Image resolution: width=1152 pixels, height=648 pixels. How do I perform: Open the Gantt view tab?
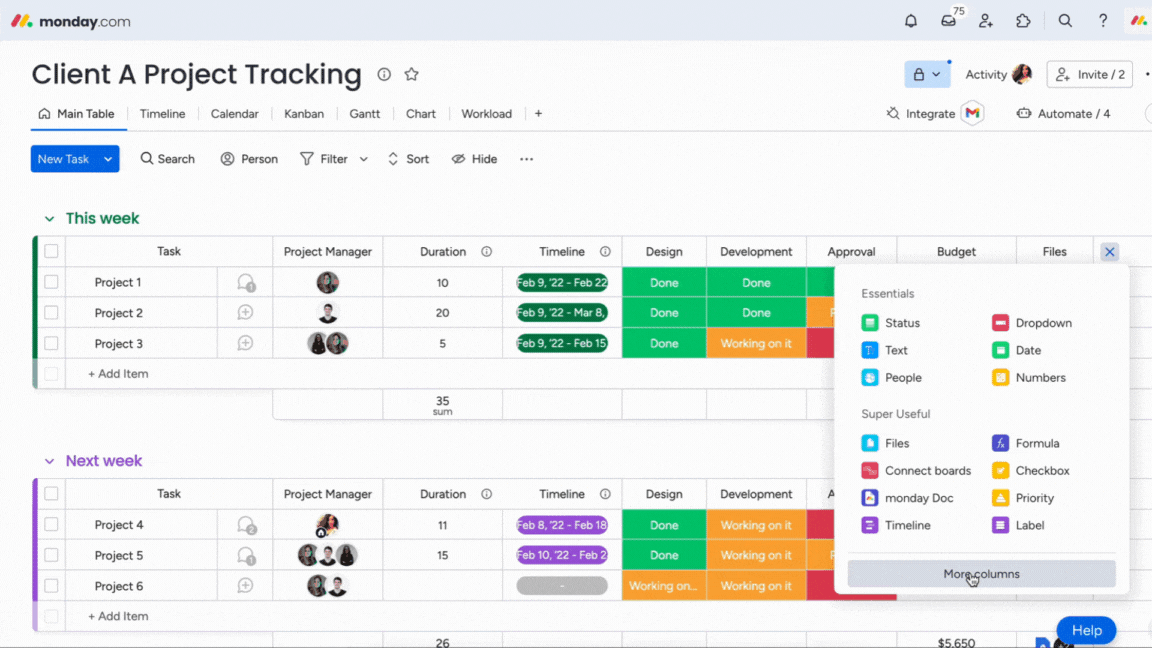pos(364,114)
